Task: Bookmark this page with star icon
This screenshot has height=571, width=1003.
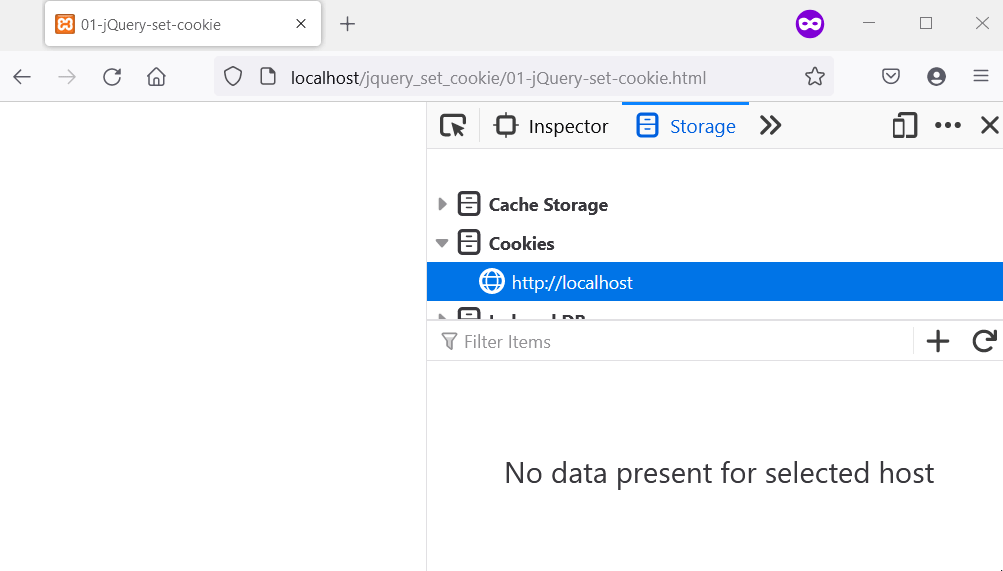Action: click(x=815, y=77)
